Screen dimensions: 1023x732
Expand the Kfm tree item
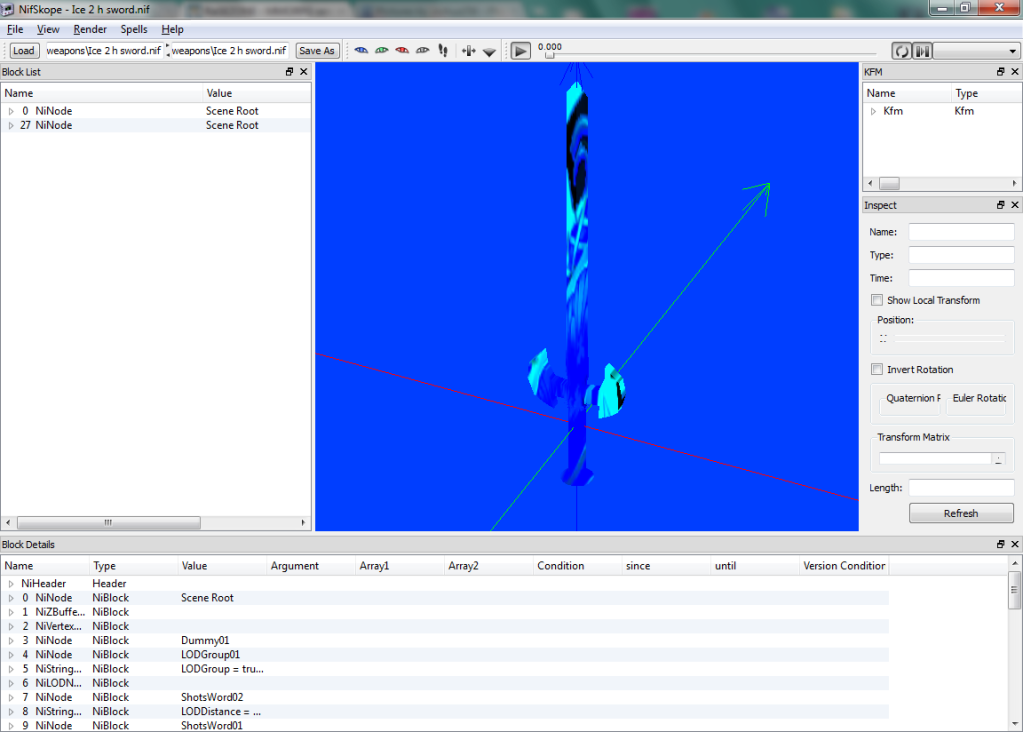[x=874, y=111]
